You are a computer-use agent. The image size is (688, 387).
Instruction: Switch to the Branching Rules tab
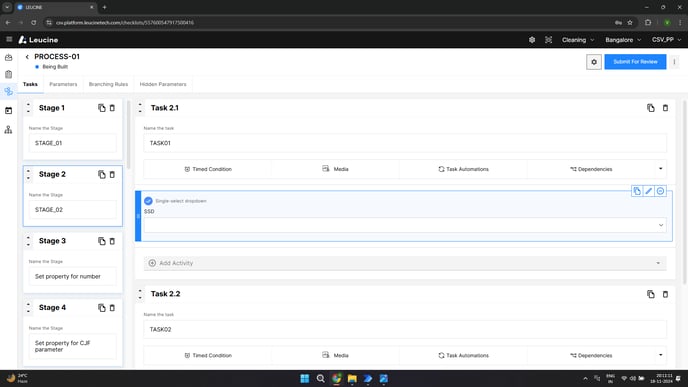(108, 84)
